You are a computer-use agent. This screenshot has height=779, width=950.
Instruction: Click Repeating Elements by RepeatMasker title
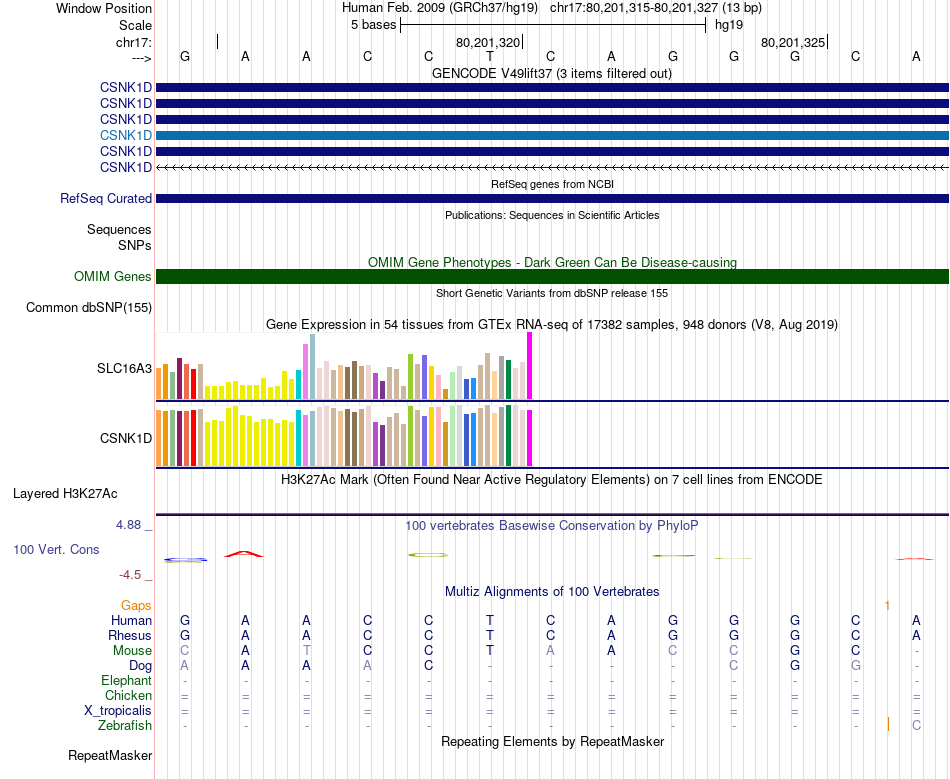[x=553, y=742]
